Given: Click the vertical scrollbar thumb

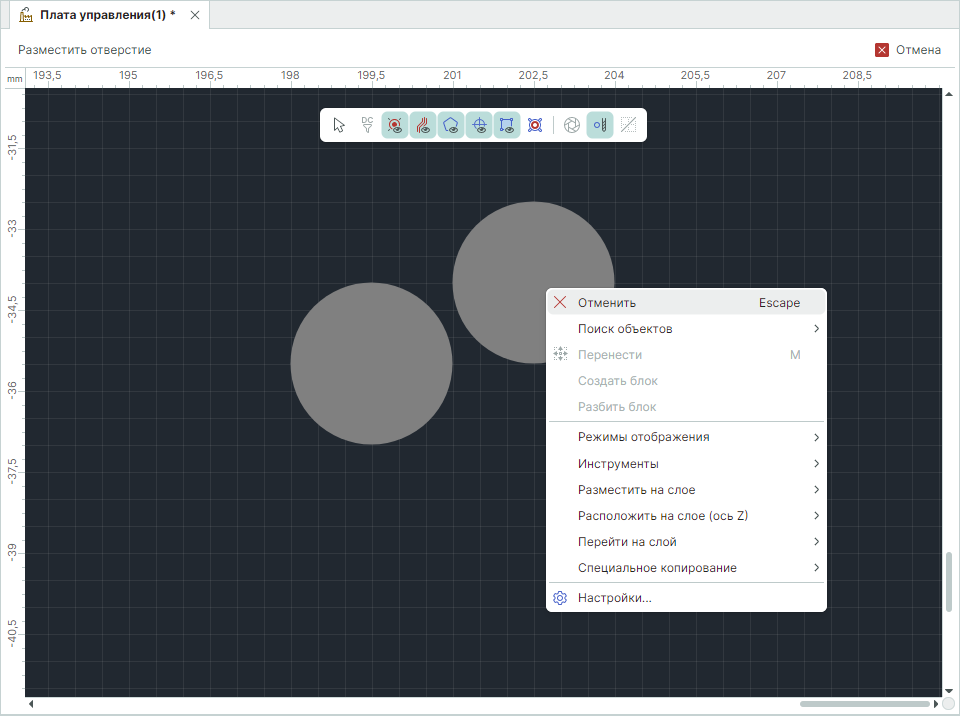Looking at the screenshot, I should click(x=949, y=581).
